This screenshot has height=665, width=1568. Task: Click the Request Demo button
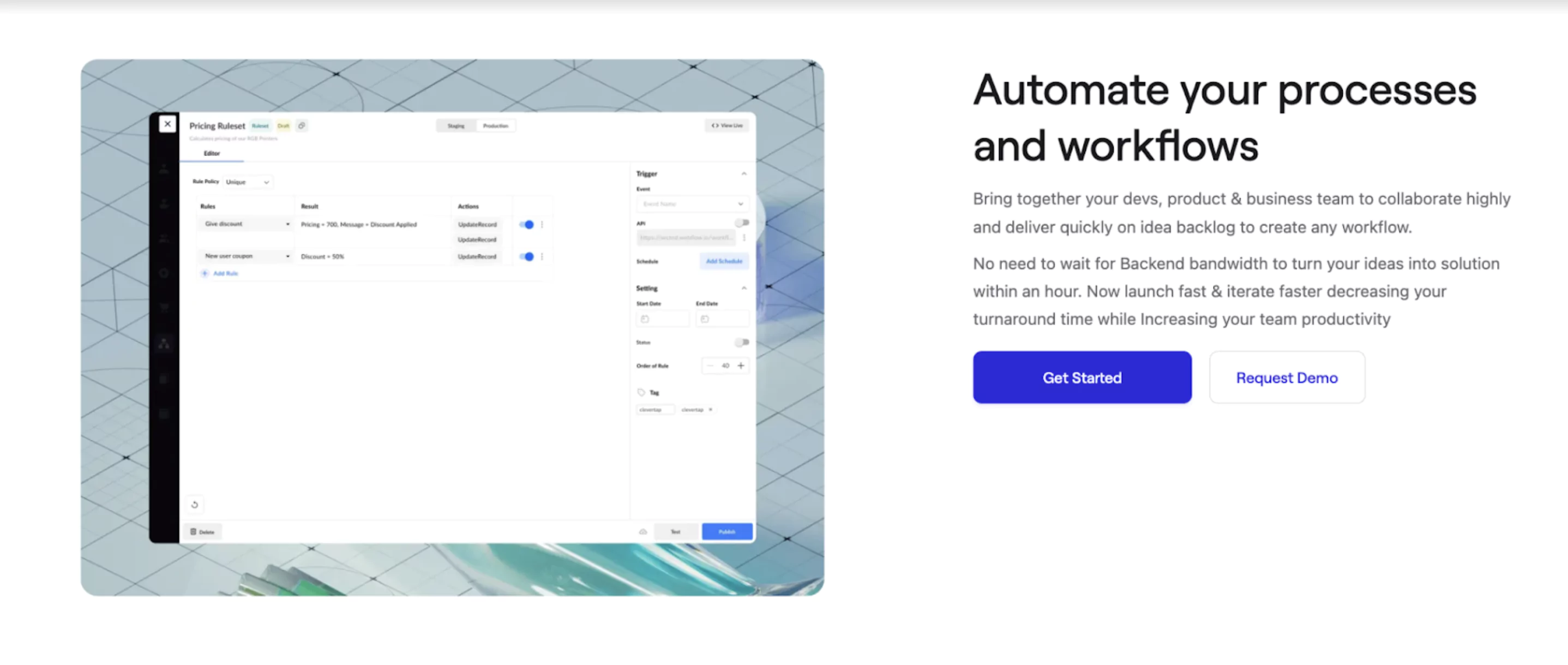(1286, 378)
